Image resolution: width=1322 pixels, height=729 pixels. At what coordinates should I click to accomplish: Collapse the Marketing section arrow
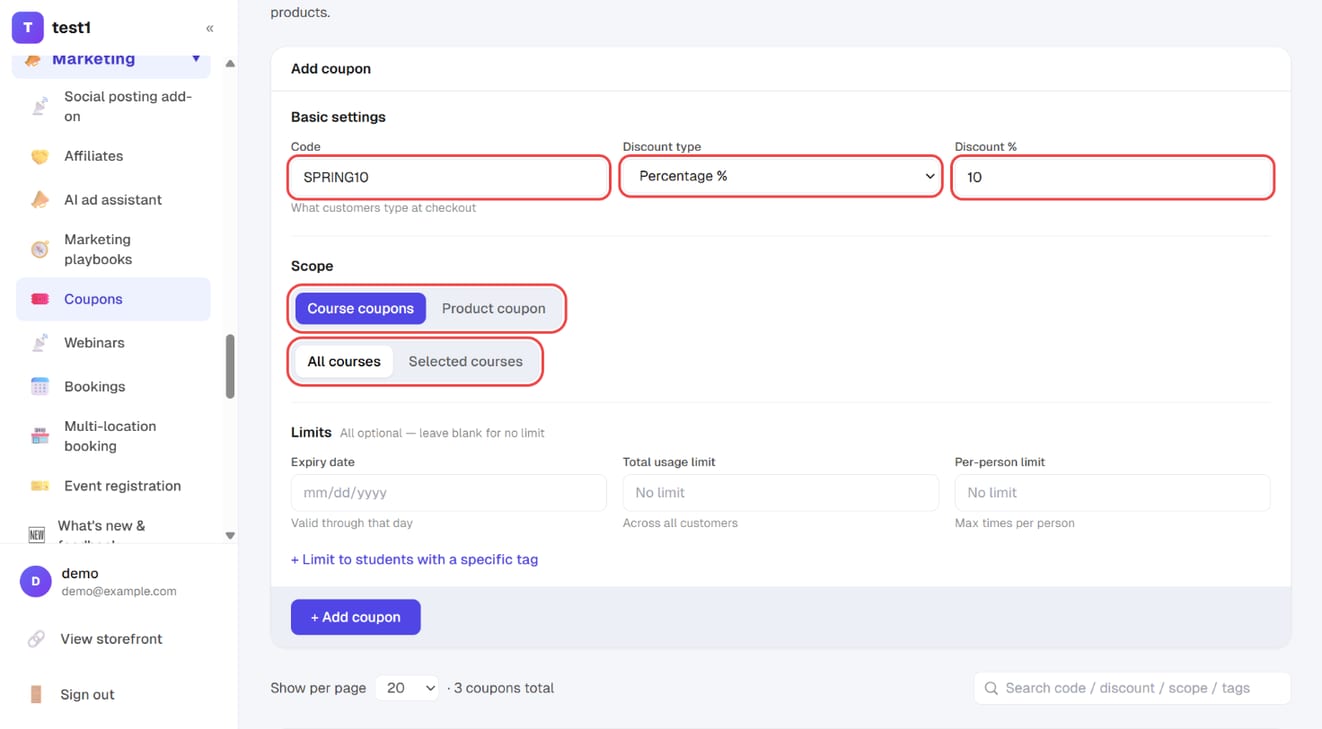pyautogui.click(x=196, y=59)
